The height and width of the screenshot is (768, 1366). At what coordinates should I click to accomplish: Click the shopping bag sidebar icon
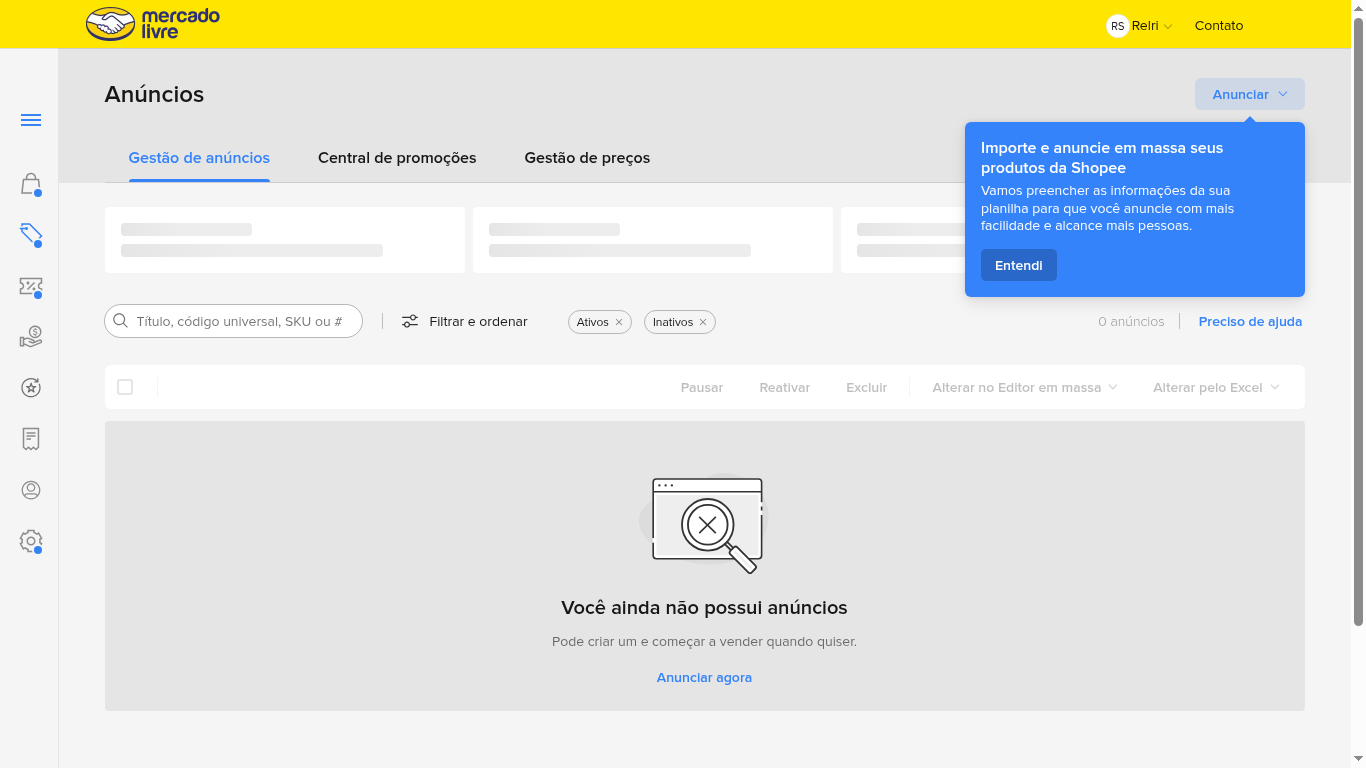point(31,184)
